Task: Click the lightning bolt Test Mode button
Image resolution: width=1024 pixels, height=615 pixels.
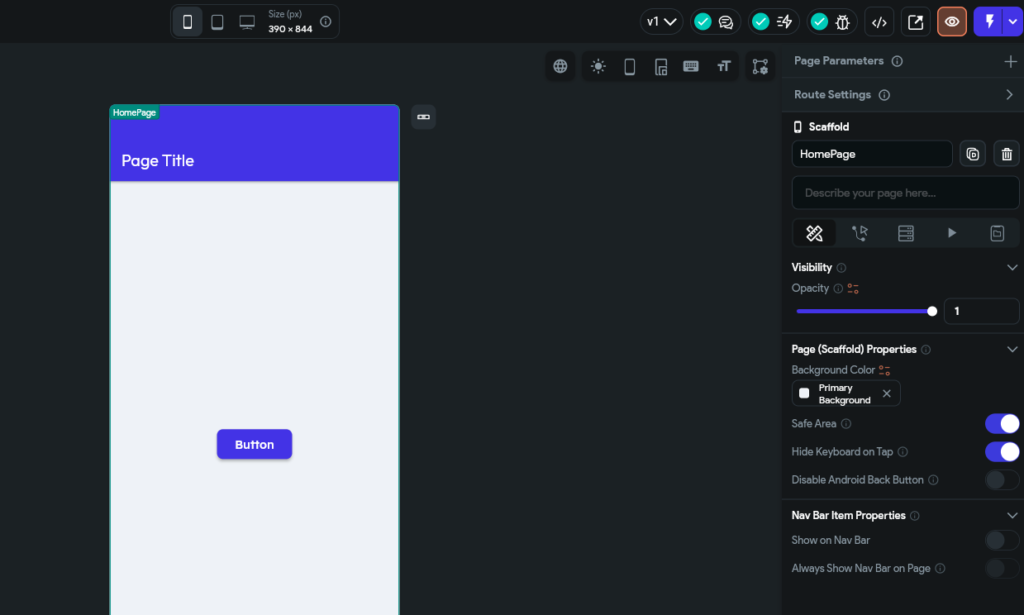Action: (x=989, y=22)
